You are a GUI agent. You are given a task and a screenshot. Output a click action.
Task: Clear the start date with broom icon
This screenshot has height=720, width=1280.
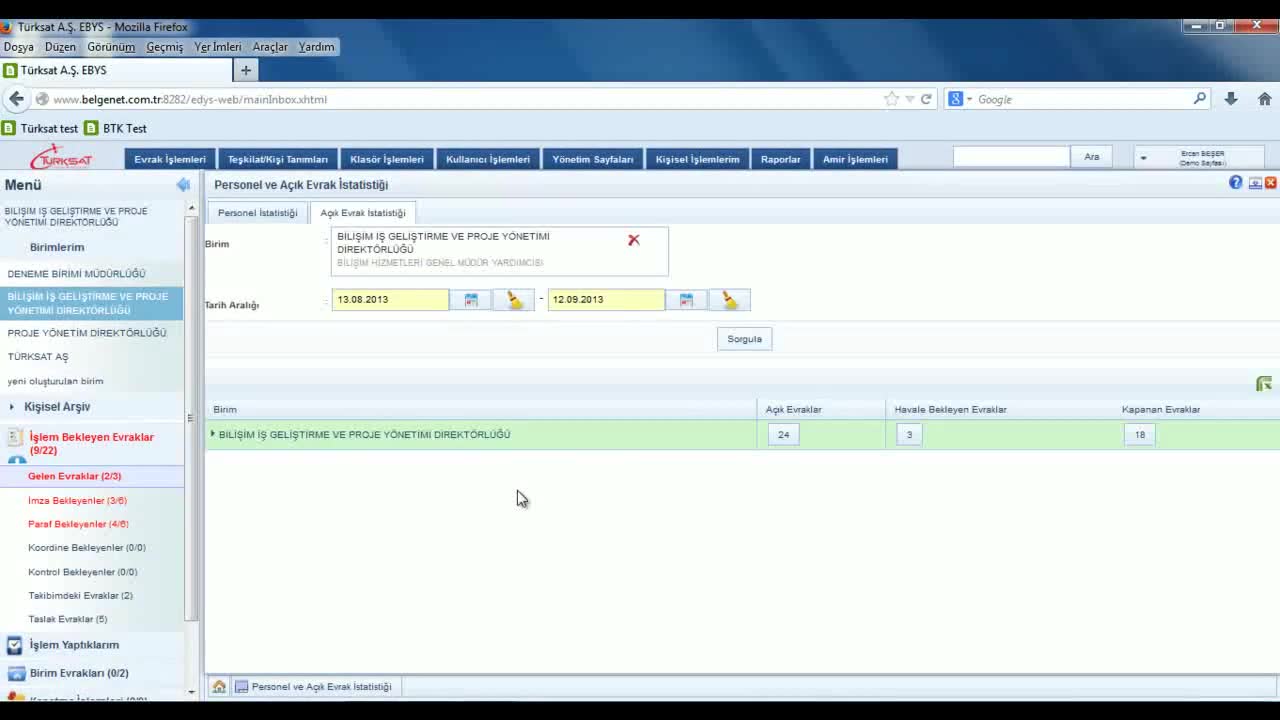[x=514, y=300]
